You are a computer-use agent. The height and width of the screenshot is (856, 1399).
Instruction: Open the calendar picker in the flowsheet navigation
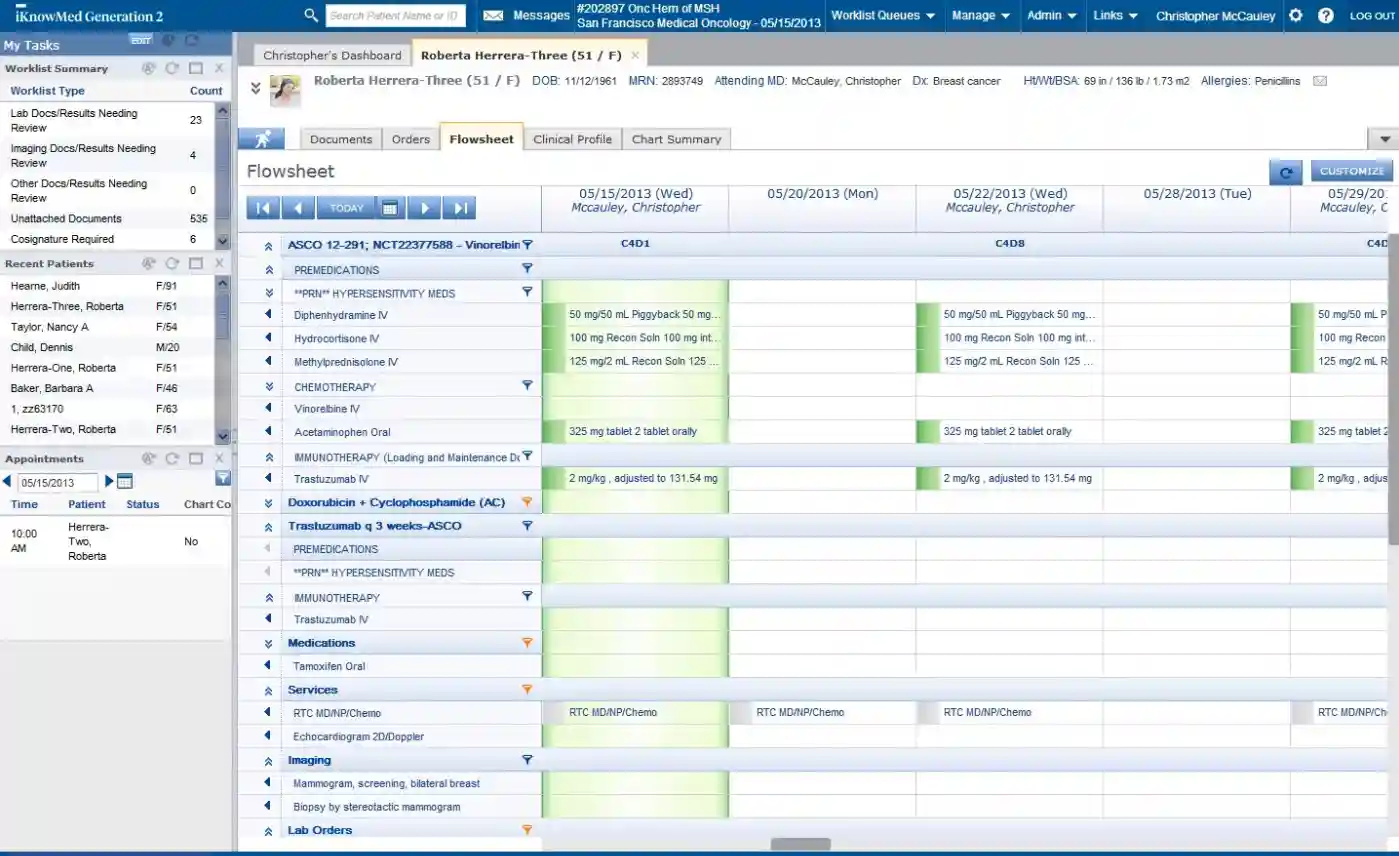390,207
